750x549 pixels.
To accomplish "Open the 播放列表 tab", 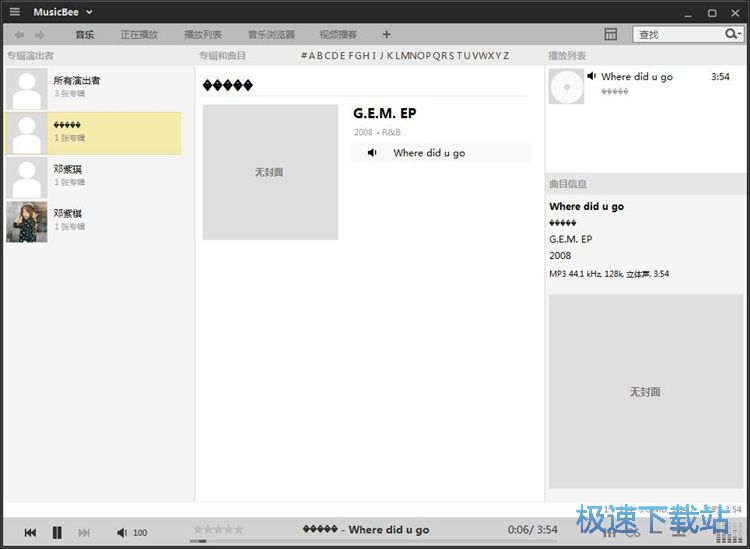I will click(x=203, y=34).
